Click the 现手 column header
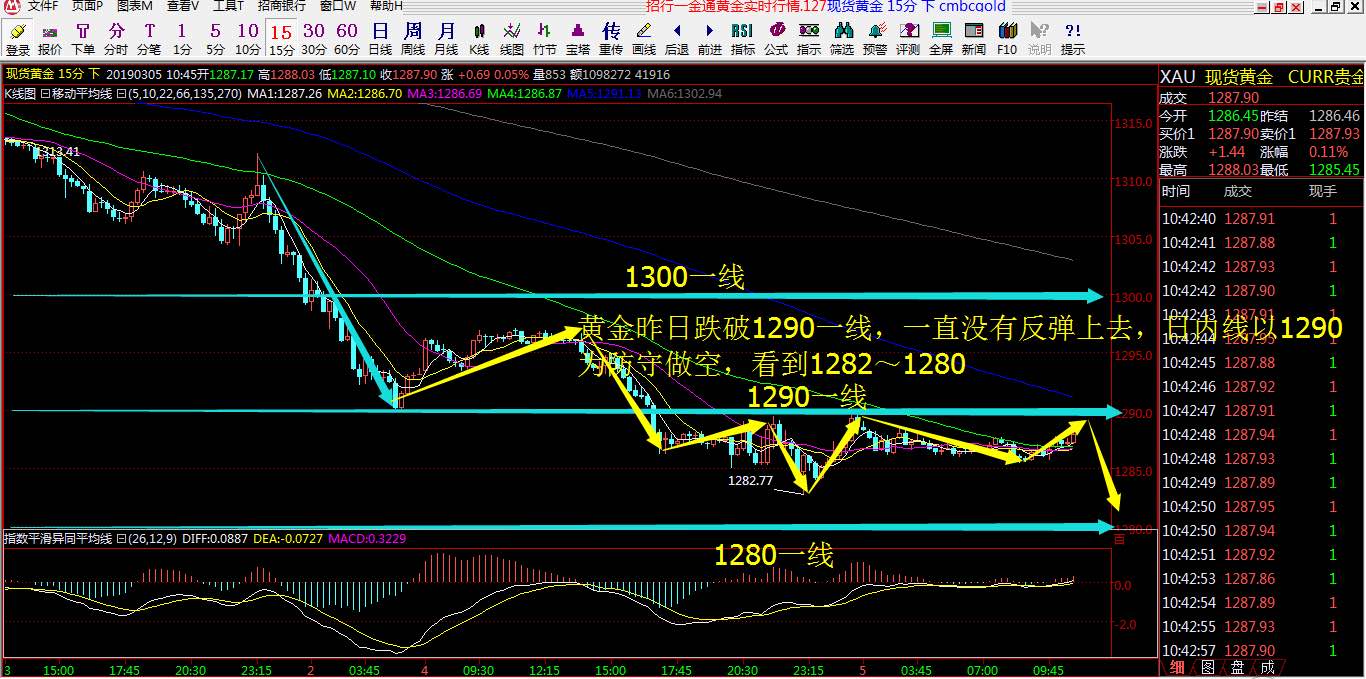This screenshot has width=1366, height=679. tap(1322, 191)
